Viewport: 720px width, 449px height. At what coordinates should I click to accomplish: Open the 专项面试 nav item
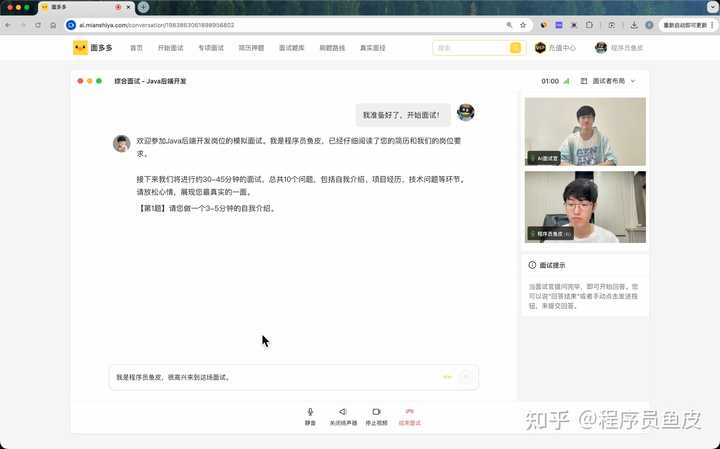click(x=211, y=48)
